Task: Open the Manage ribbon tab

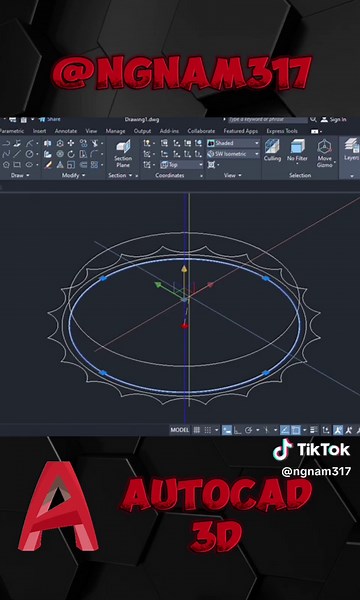Action: (x=115, y=131)
